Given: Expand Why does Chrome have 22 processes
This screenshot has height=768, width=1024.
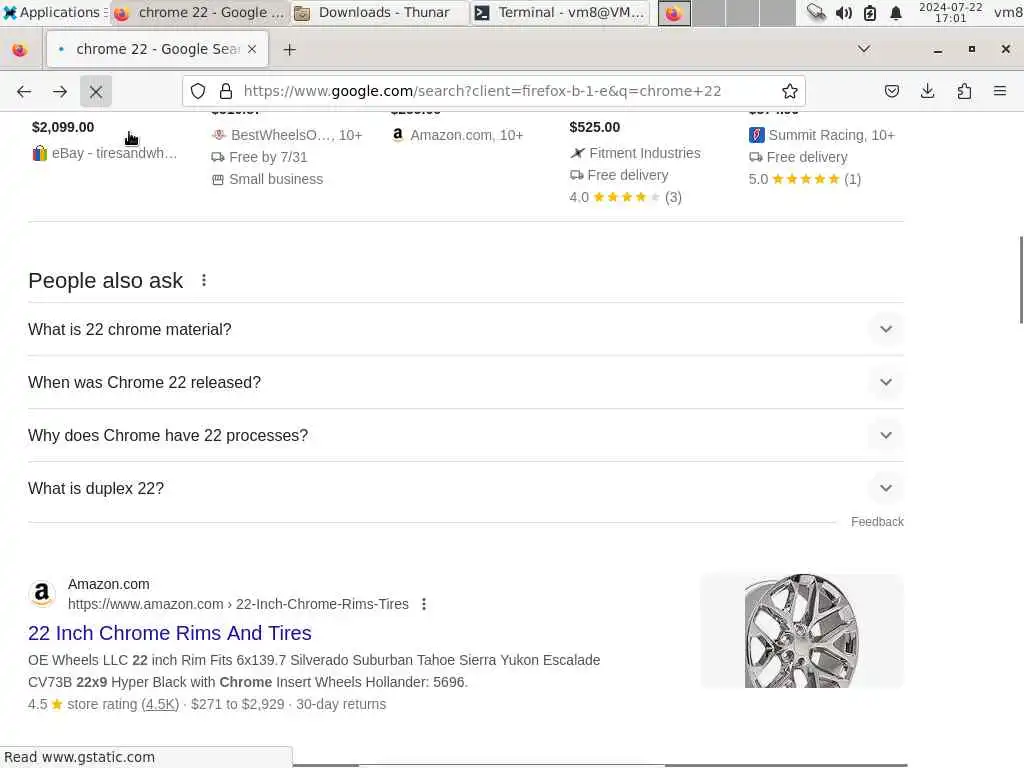Looking at the screenshot, I should click(x=466, y=435).
